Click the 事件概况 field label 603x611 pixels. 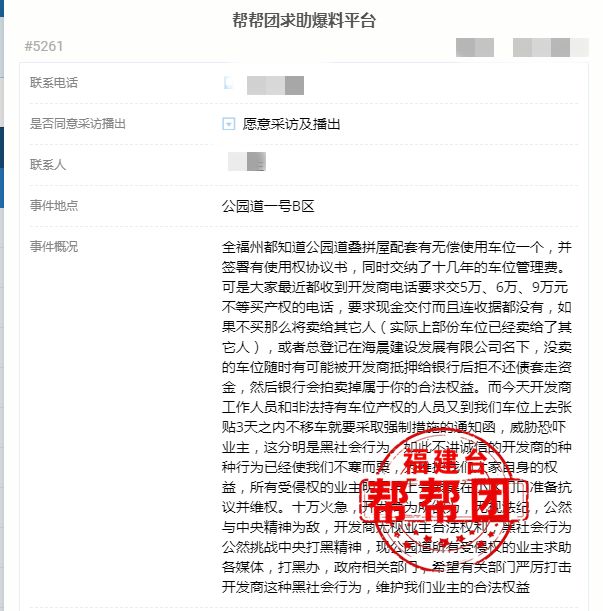[x=54, y=246]
